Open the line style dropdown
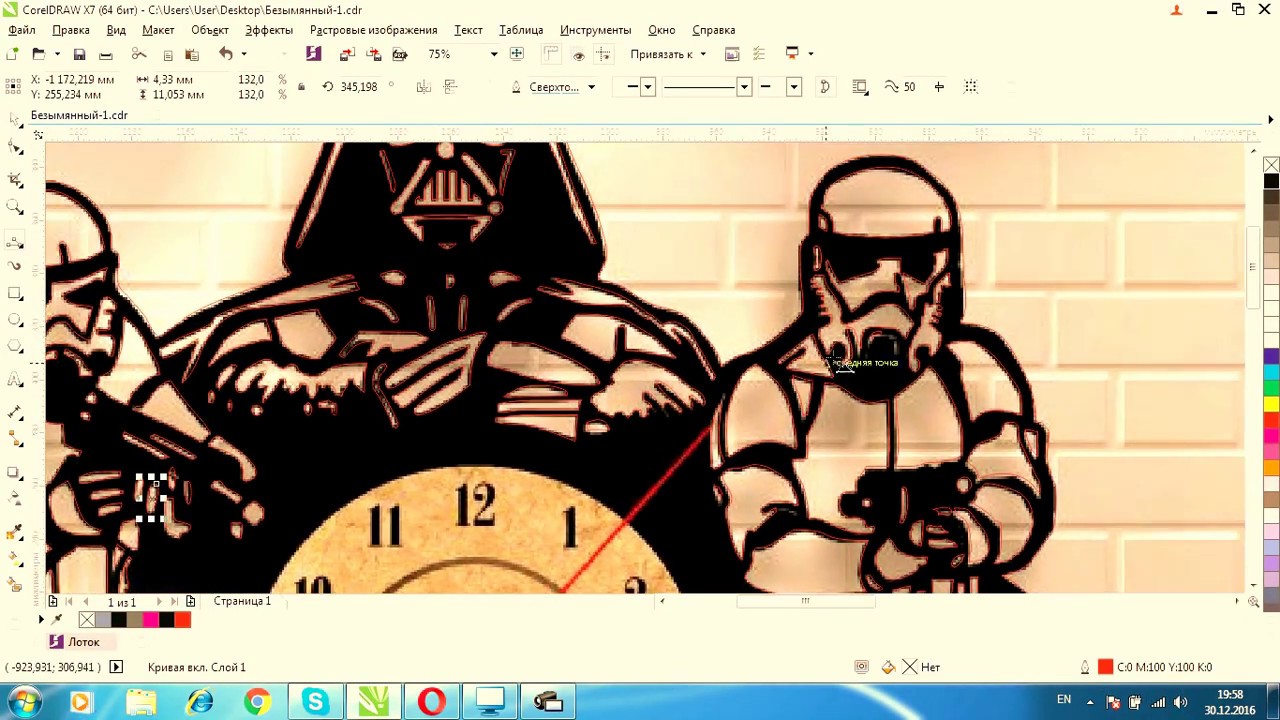 point(744,87)
